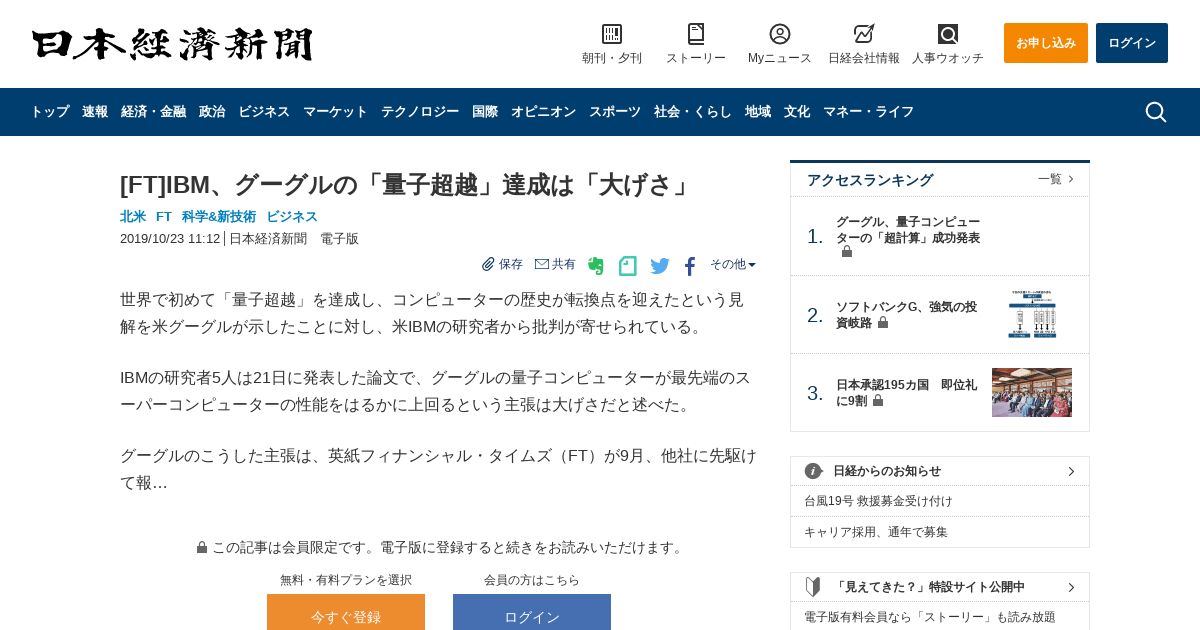Open ranking 2 ソフトバンクG article
Screen dimensions: 1200x630
click(906, 315)
